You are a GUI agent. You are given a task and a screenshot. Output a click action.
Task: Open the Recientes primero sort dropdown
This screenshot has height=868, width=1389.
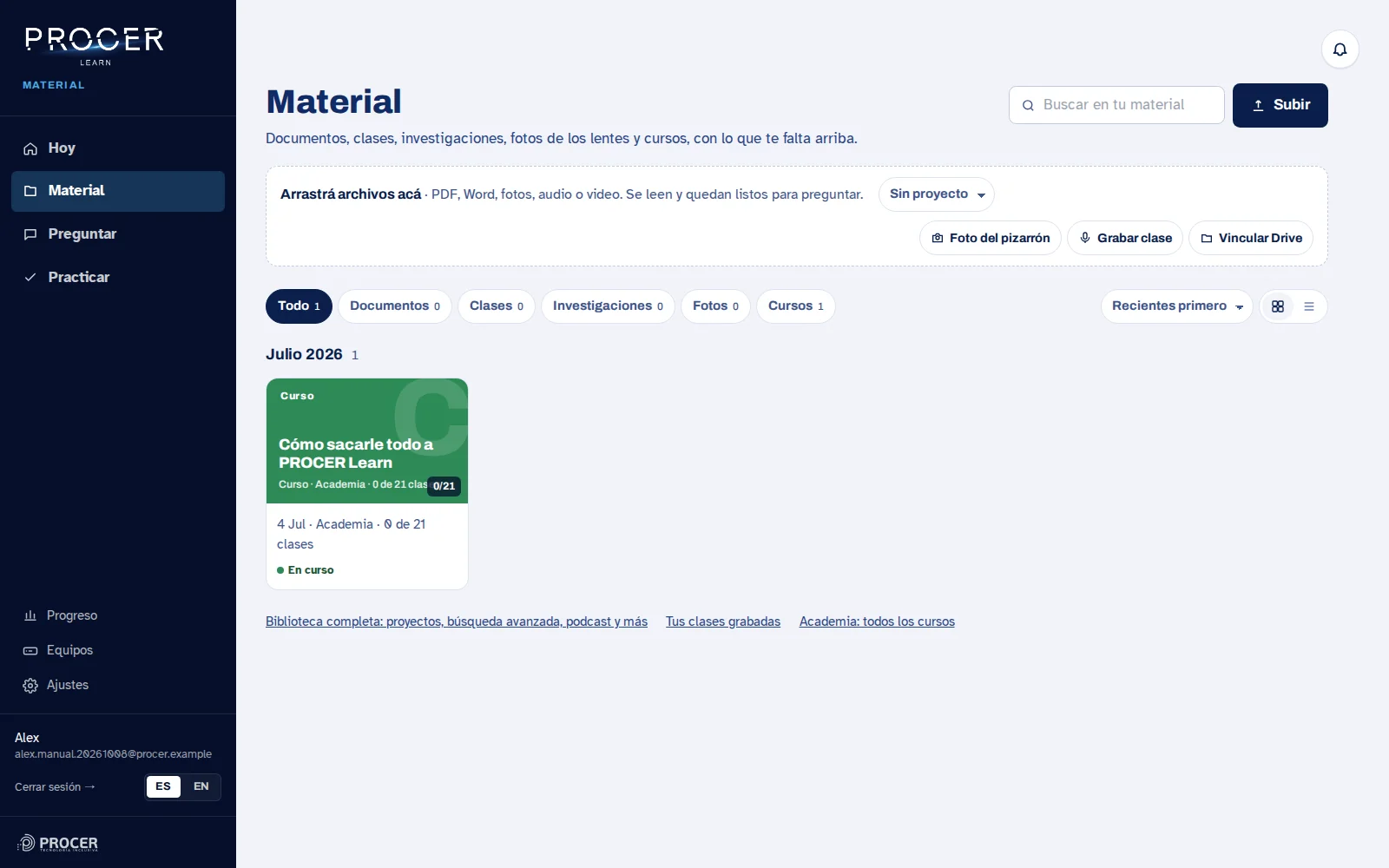pyautogui.click(x=1177, y=306)
